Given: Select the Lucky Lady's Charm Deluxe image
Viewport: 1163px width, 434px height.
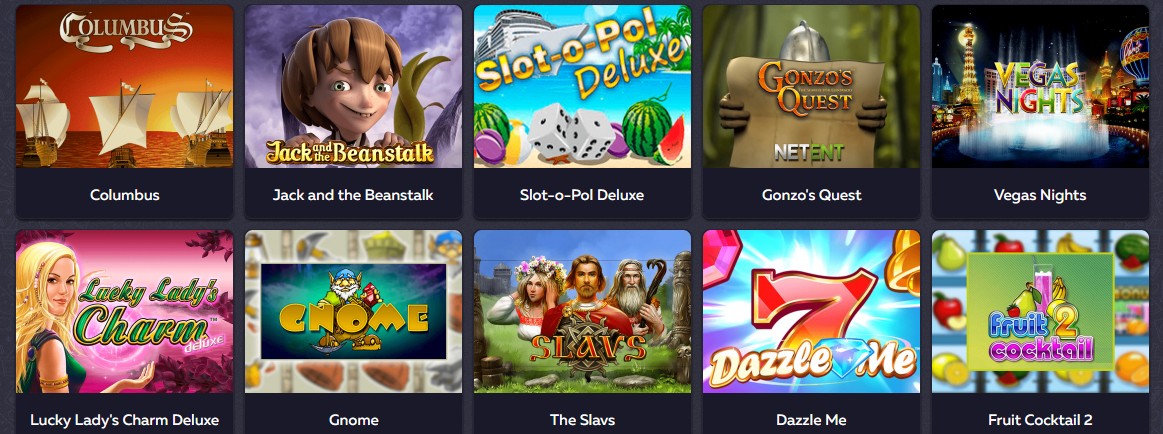Looking at the screenshot, I should 125,312.
